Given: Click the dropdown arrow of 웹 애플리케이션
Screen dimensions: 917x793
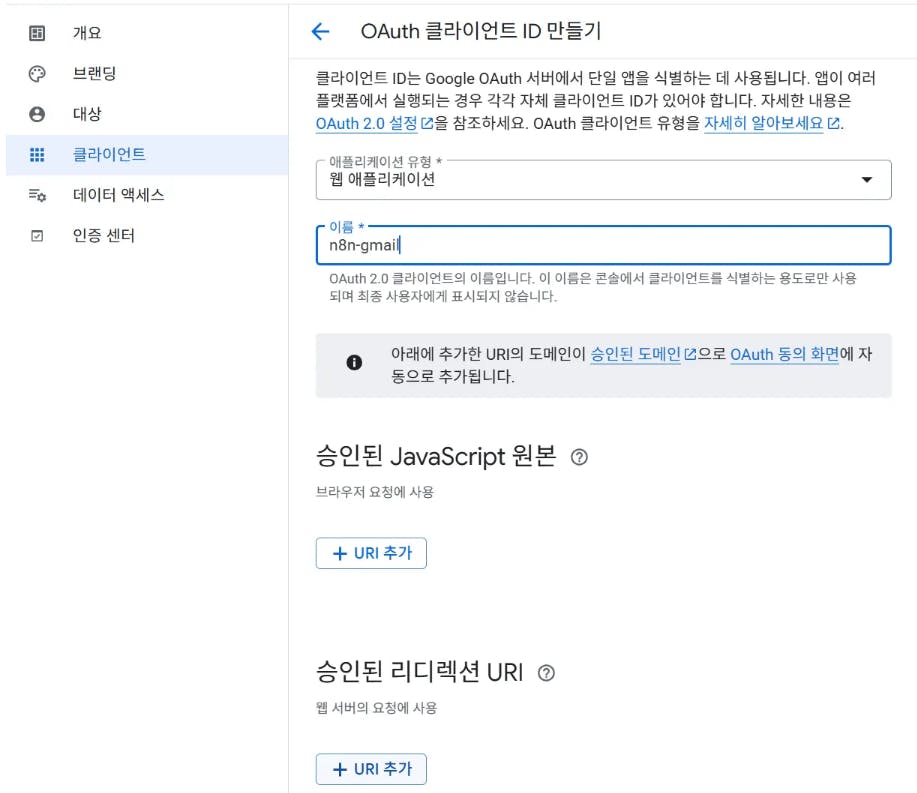Looking at the screenshot, I should [x=867, y=180].
